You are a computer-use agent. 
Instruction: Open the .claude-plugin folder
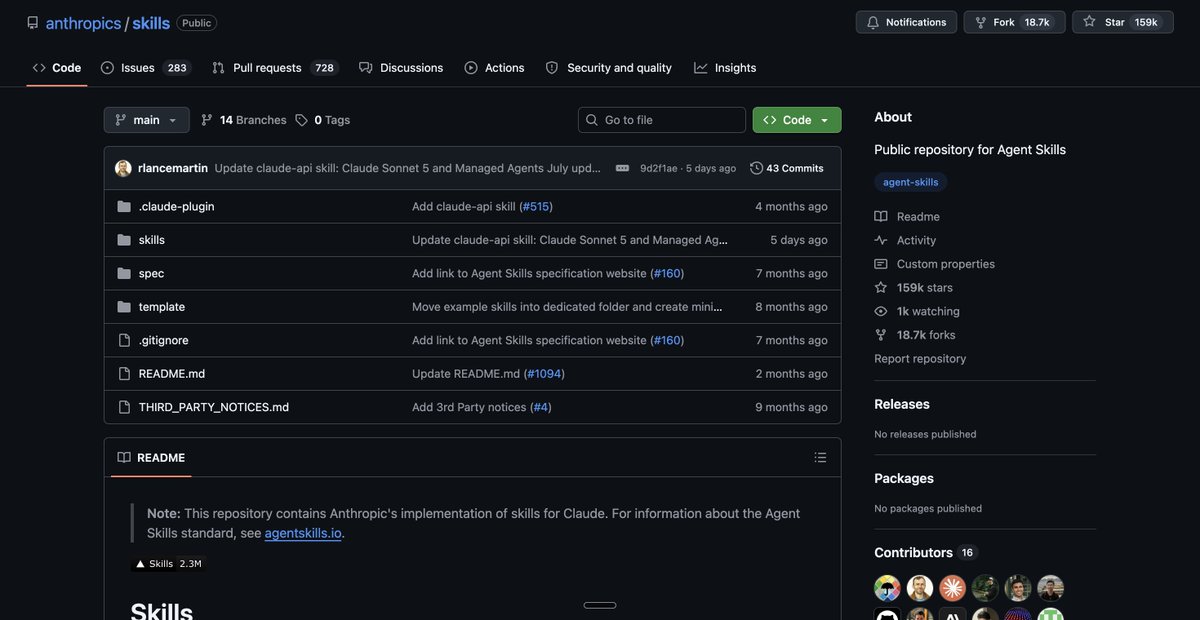pyautogui.click(x=177, y=207)
